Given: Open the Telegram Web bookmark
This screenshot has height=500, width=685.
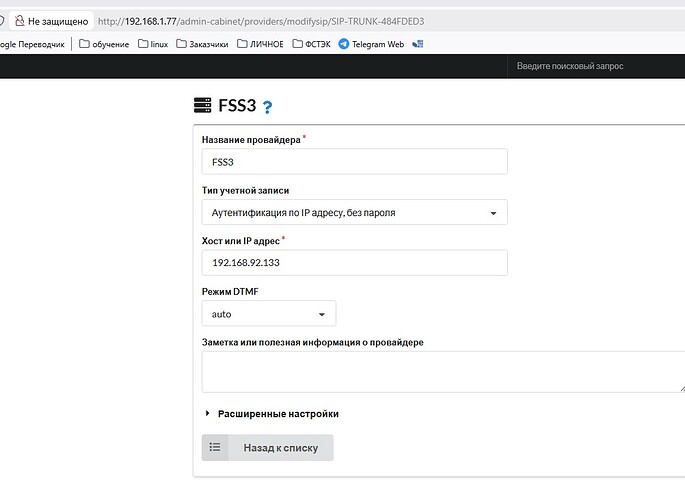Looking at the screenshot, I should coord(371,44).
